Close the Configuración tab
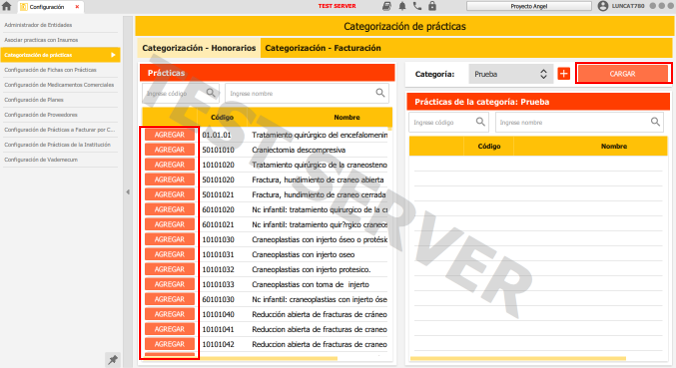The image size is (676, 368). [x=77, y=7]
